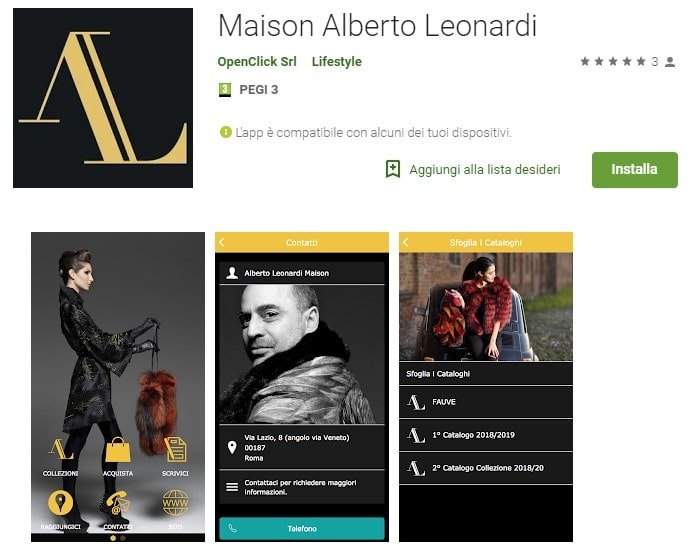Tap the Sito www globe icon
This screenshot has width=700, height=550.
(175, 503)
